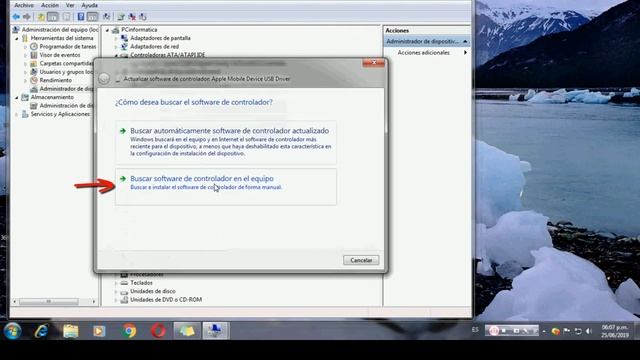Click the Action Center flag tray icon
Screen dimensions: 640x360
tap(567, 331)
